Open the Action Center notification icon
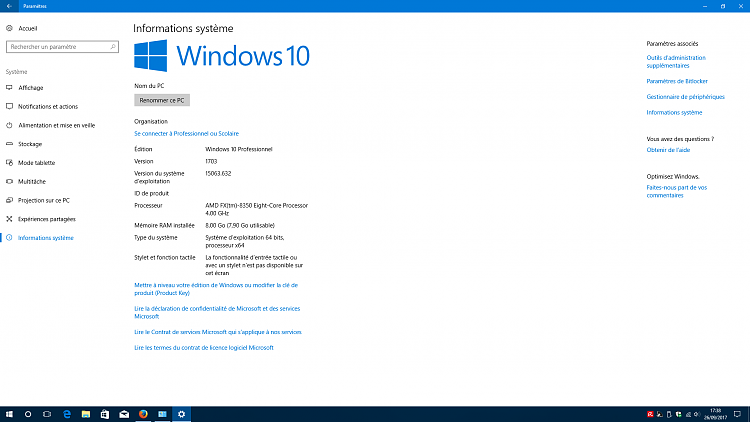The width and height of the screenshot is (750, 422). coord(738,414)
